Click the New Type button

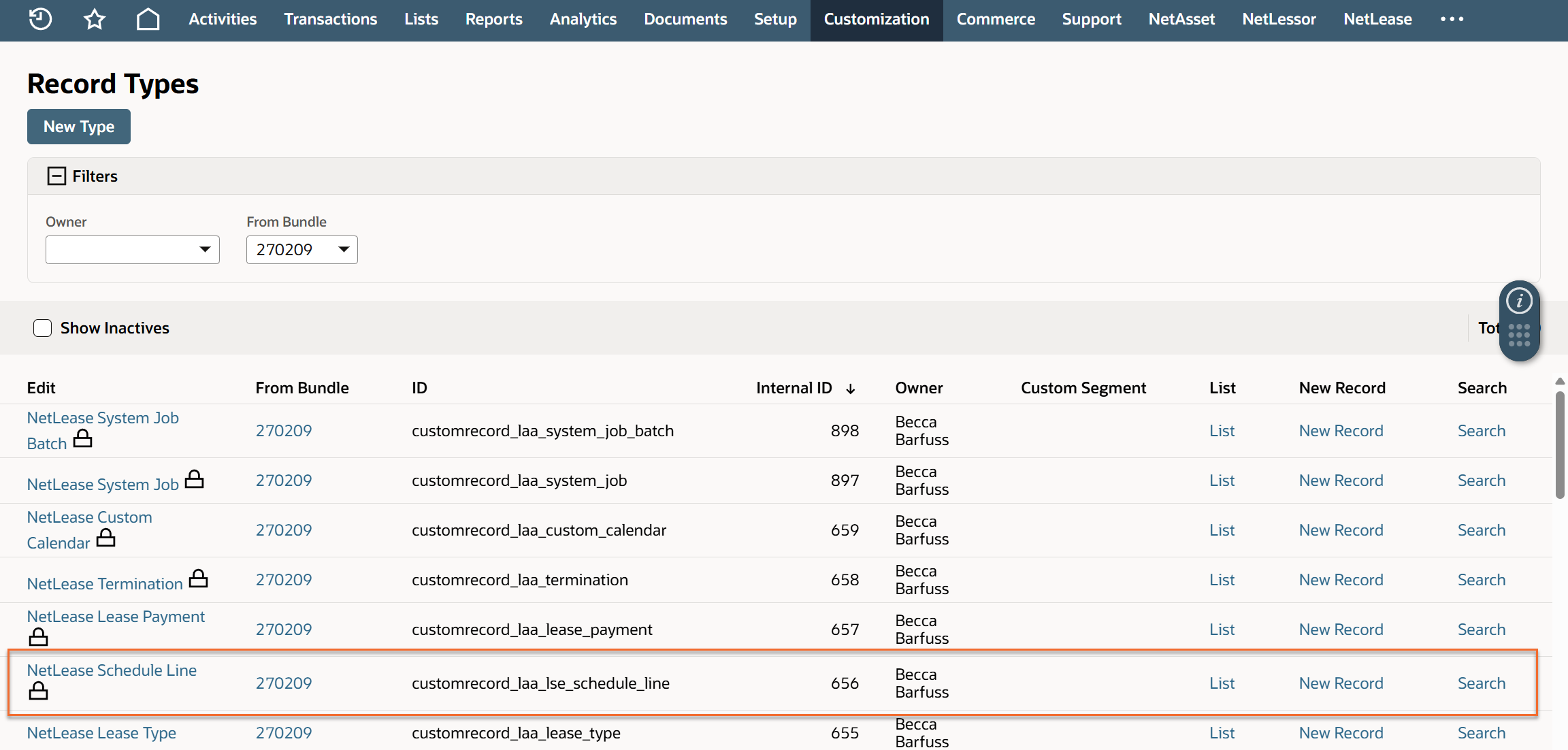[x=79, y=127]
